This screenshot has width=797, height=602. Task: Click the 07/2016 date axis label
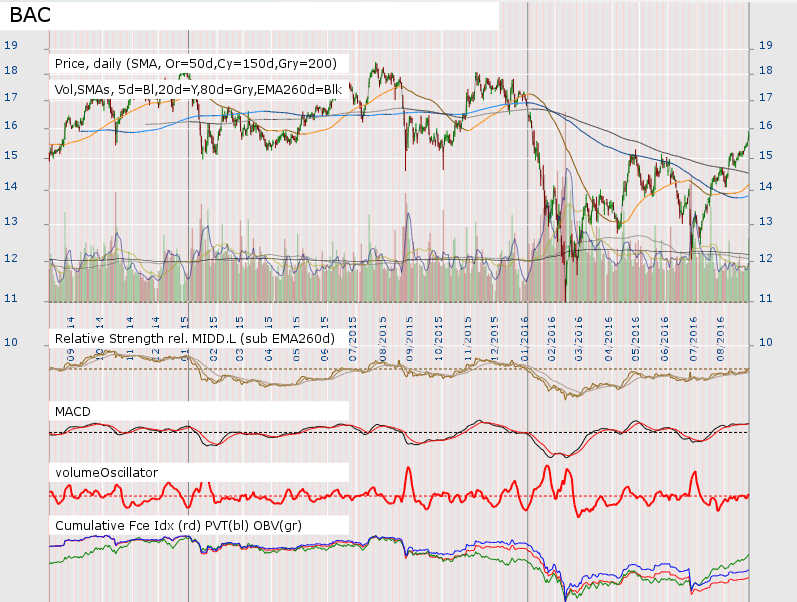[x=692, y=339]
